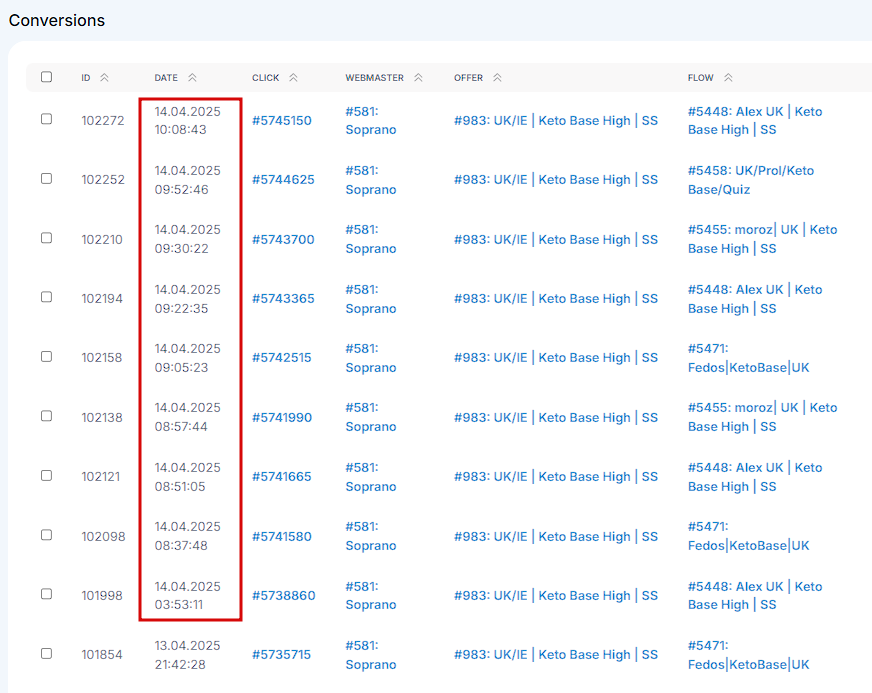Open flow #5448 Alex UK in row 102121
This screenshot has width=872, height=693.
click(x=755, y=477)
